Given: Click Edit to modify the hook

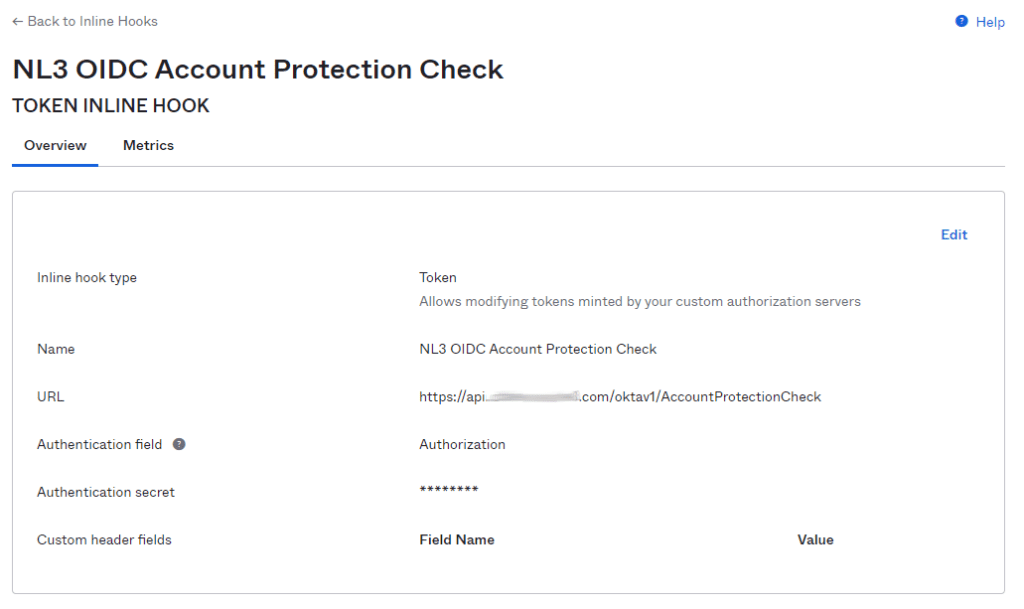Looking at the screenshot, I should coord(953,235).
